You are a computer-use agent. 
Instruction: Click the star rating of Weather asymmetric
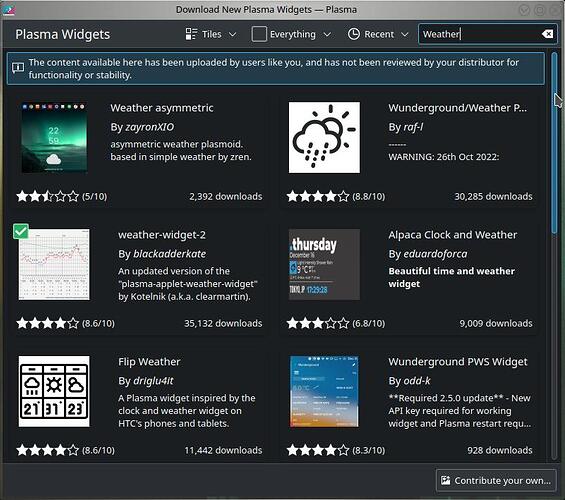48,196
